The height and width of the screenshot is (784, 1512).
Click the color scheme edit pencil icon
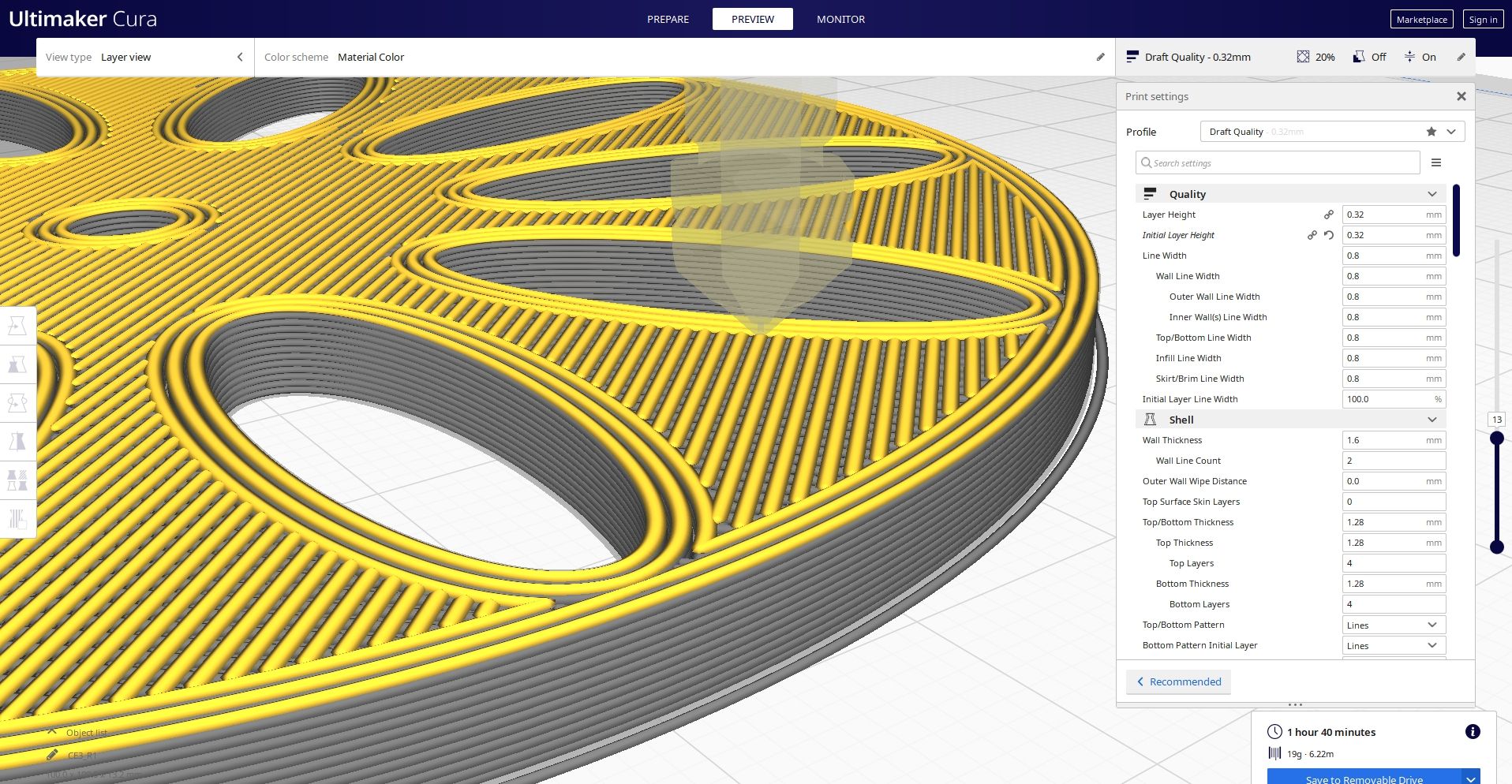coord(1100,57)
